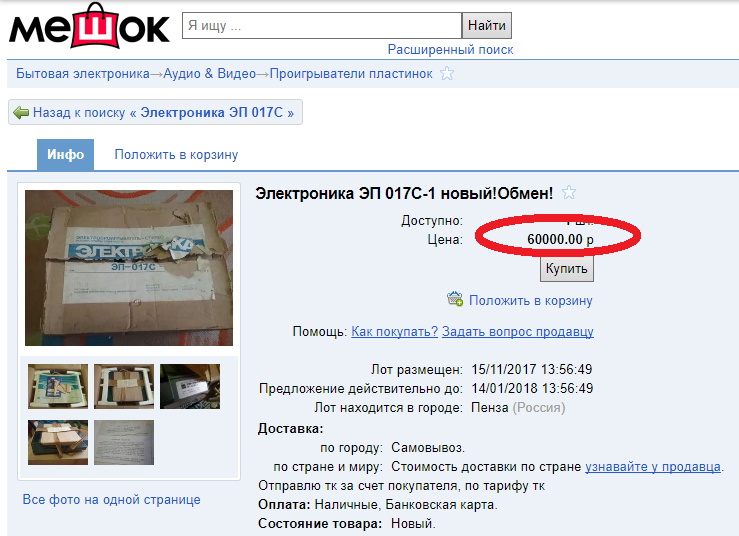This screenshot has width=739, height=536.
Task: Switch to Положить в корзину tab
Action: pos(176,155)
